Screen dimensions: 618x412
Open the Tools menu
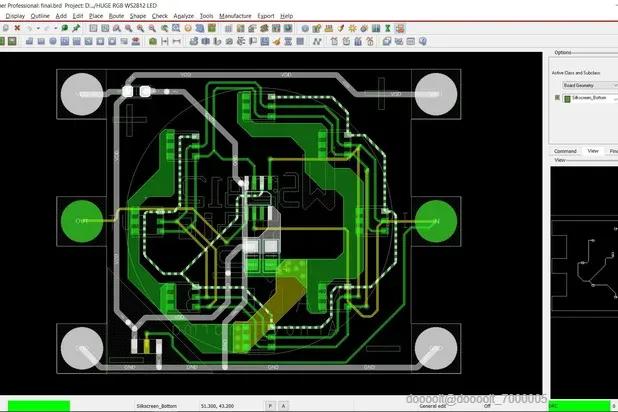coord(206,16)
